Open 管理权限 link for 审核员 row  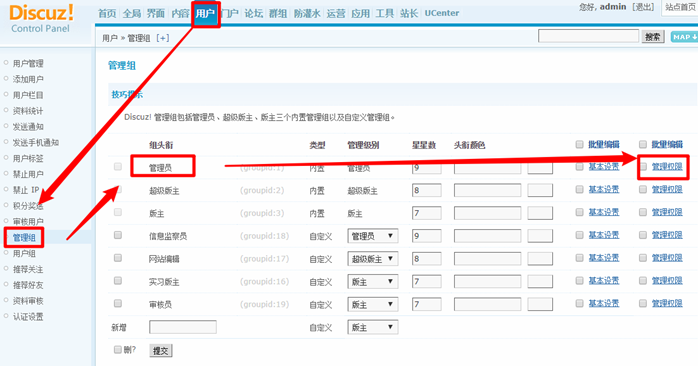[667, 303]
